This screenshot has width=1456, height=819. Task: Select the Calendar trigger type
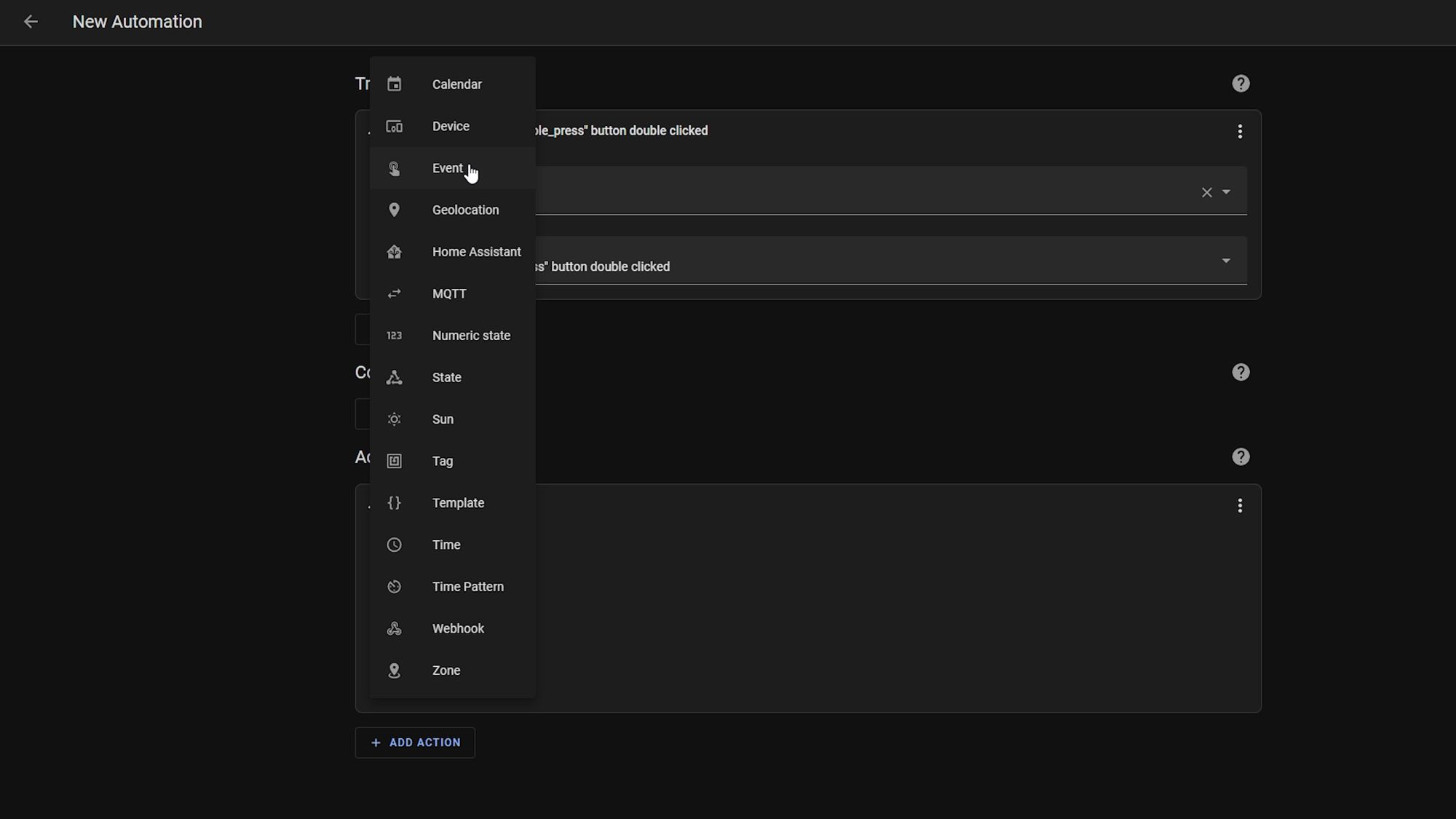pos(457,84)
